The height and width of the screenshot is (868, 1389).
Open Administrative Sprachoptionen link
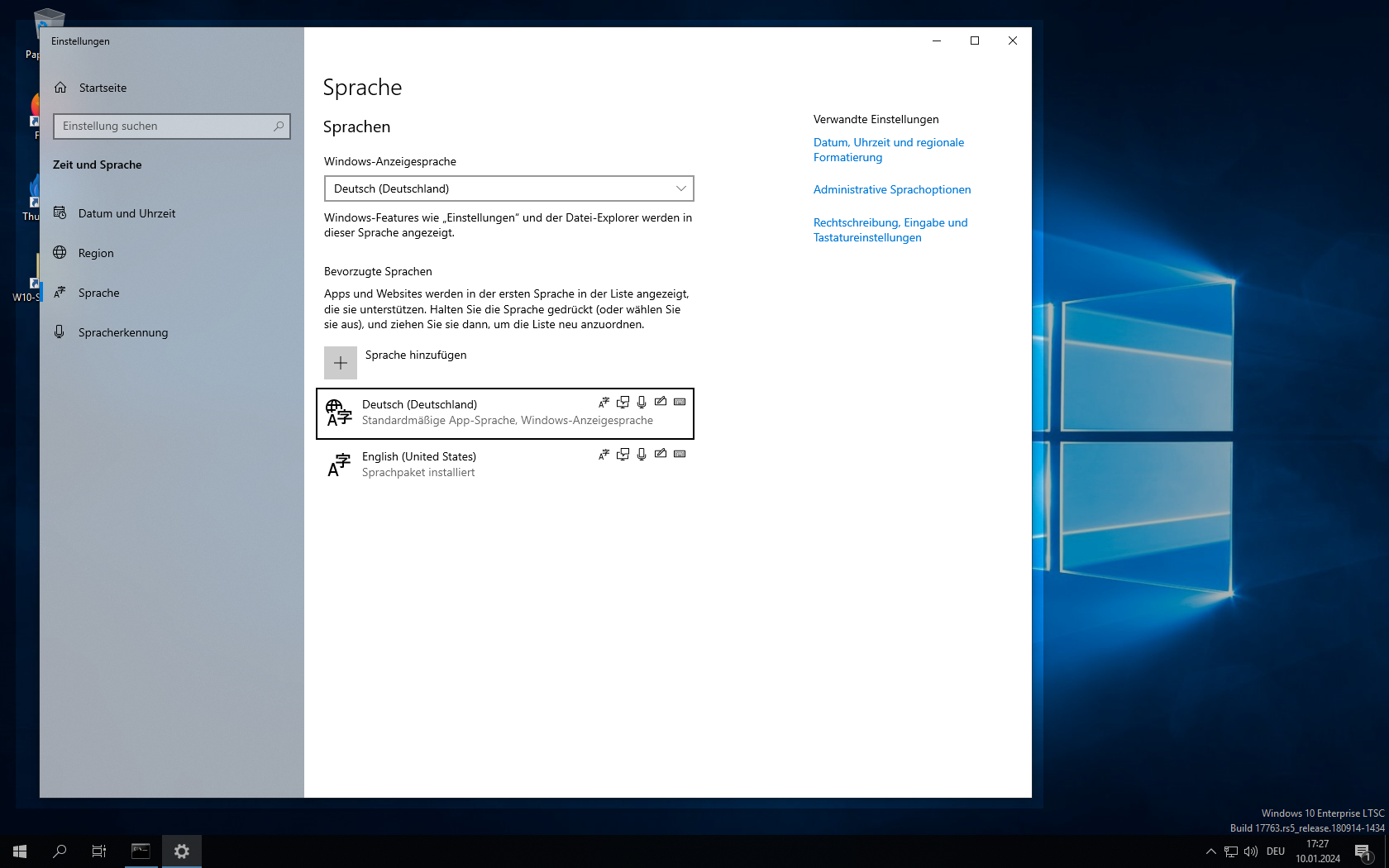pyautogui.click(x=891, y=189)
